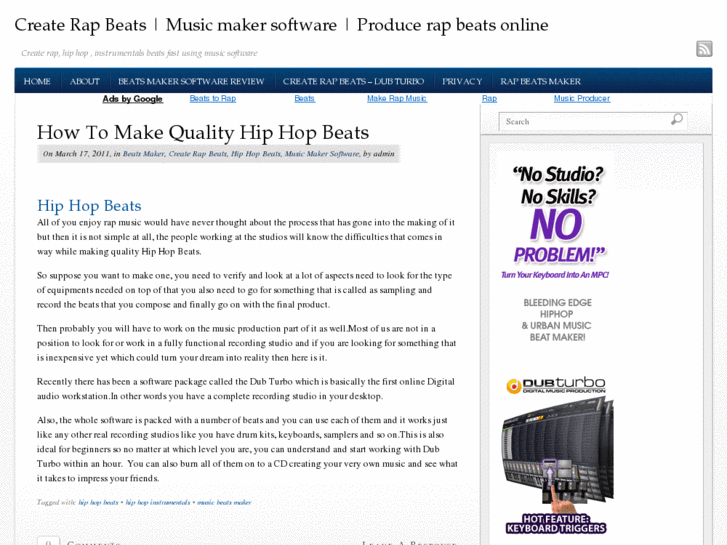The image size is (727, 545).
Task: Open the RSS feed icon
Action: coord(704,49)
